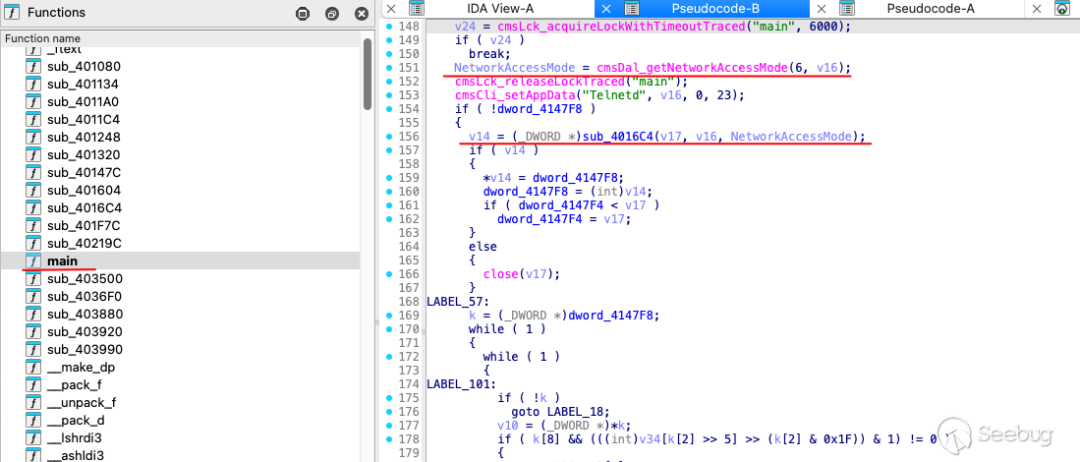Toggle breakpoint dot on line 153
Screen dimensions: 1080x462
click(389, 95)
